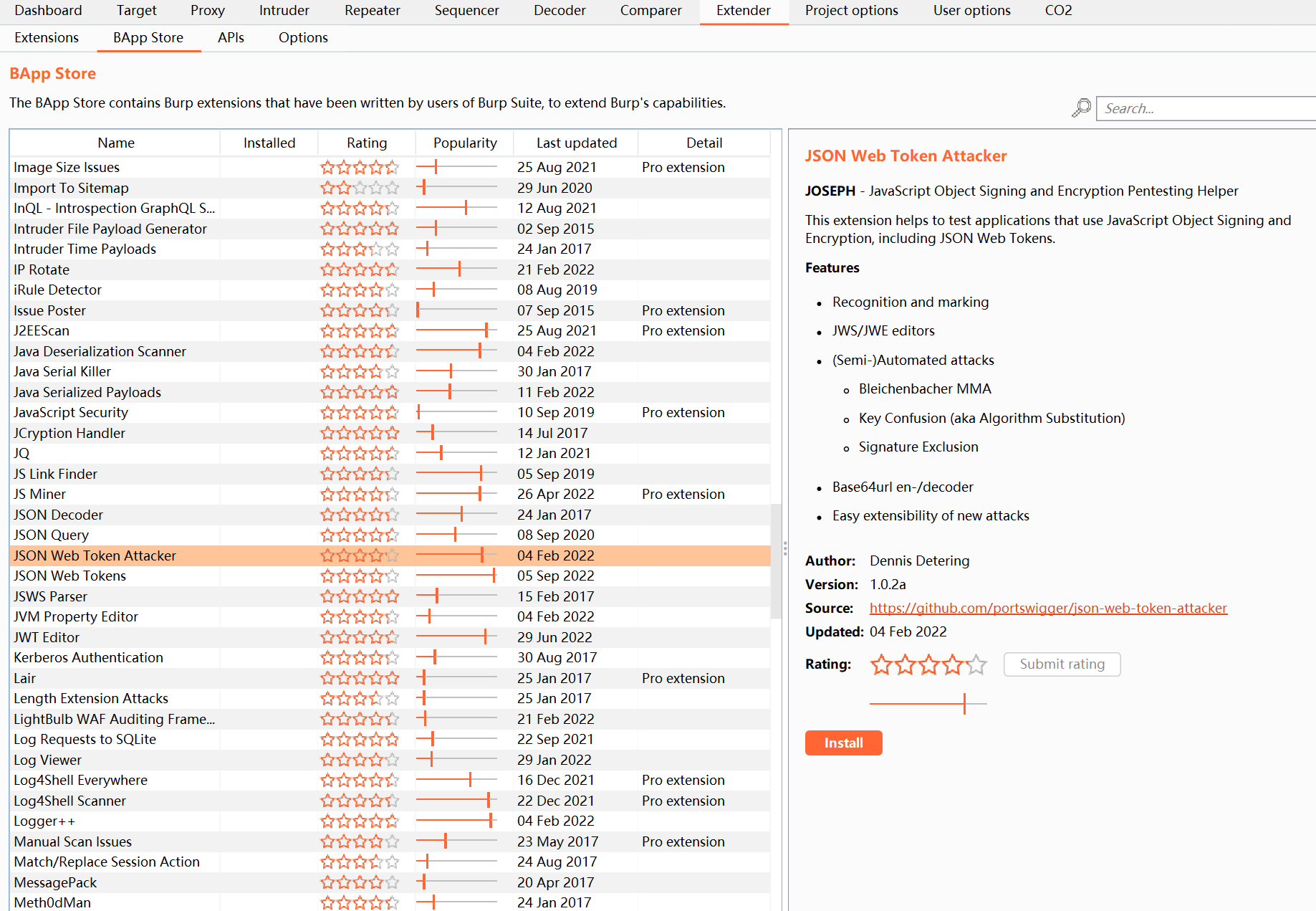This screenshot has height=911, width=1316.
Task: Click the rating stars of the JWT Editor row
Action: coord(360,638)
